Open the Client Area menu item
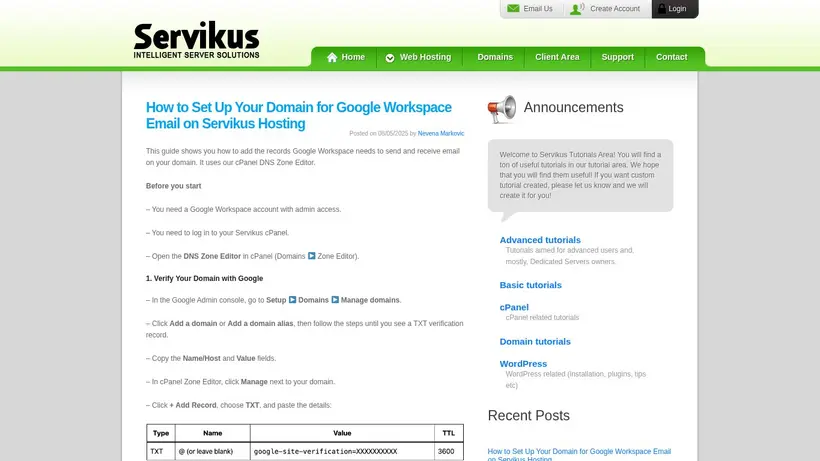The height and width of the screenshot is (461, 820). [557, 57]
